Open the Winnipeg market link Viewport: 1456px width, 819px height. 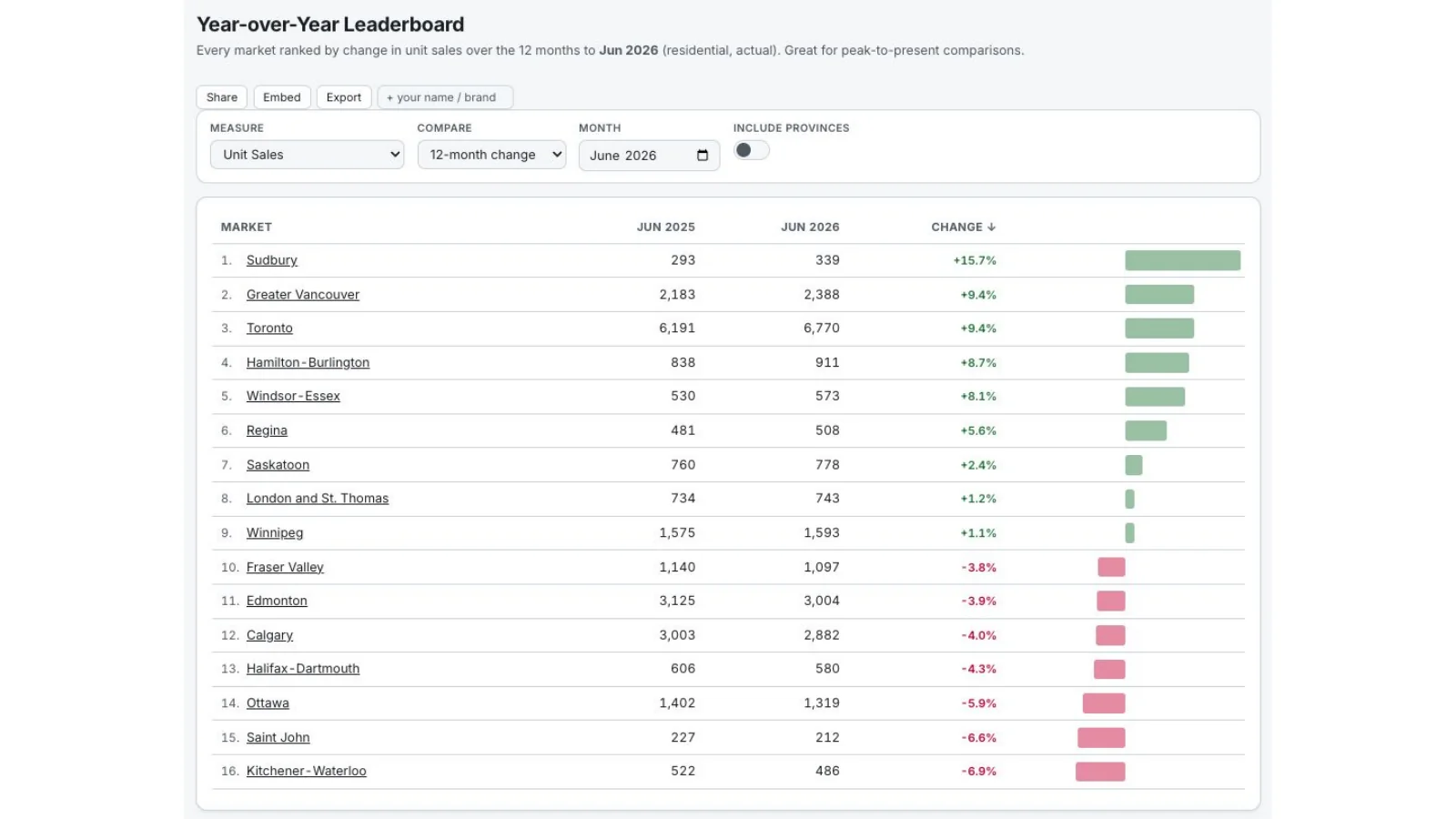[x=275, y=533]
